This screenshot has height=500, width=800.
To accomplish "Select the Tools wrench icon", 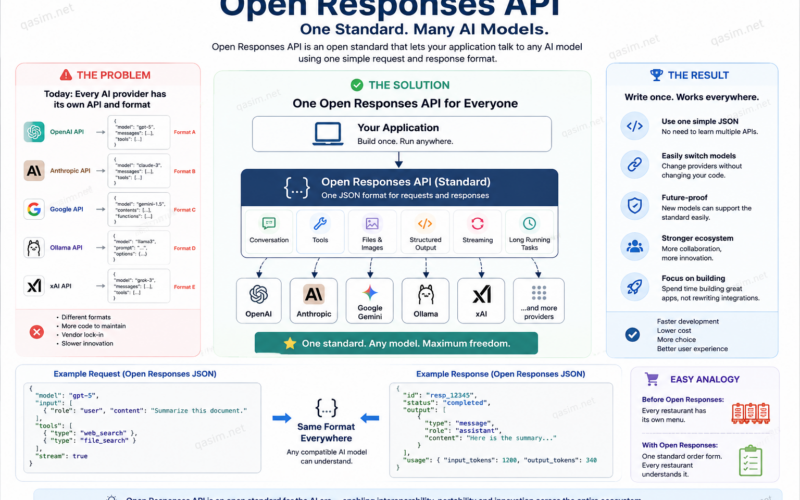I will 320,223.
